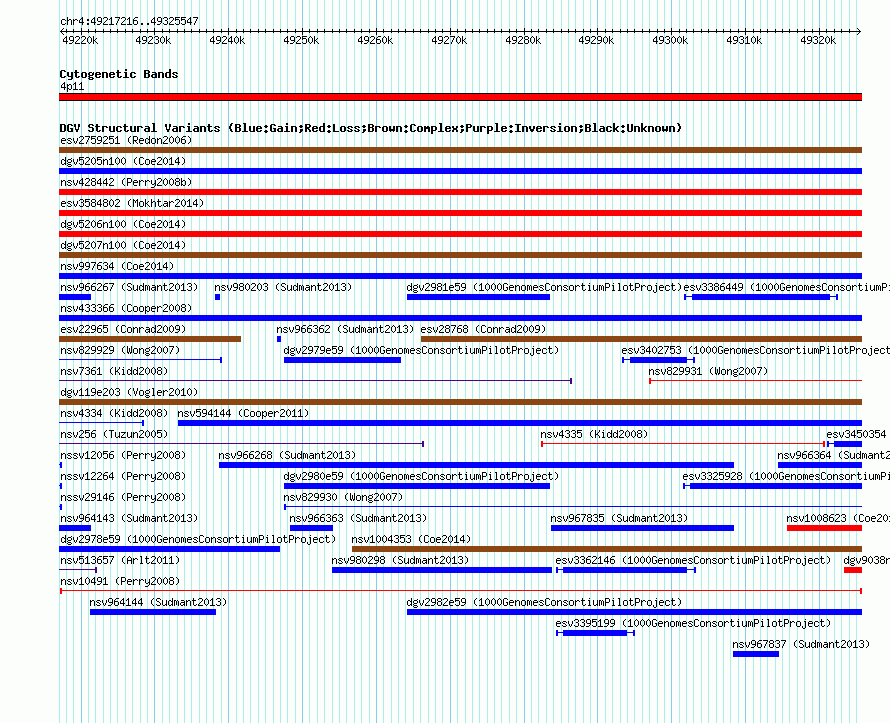Click the esv3325928 variant label
The image size is (890, 723).
[786, 476]
